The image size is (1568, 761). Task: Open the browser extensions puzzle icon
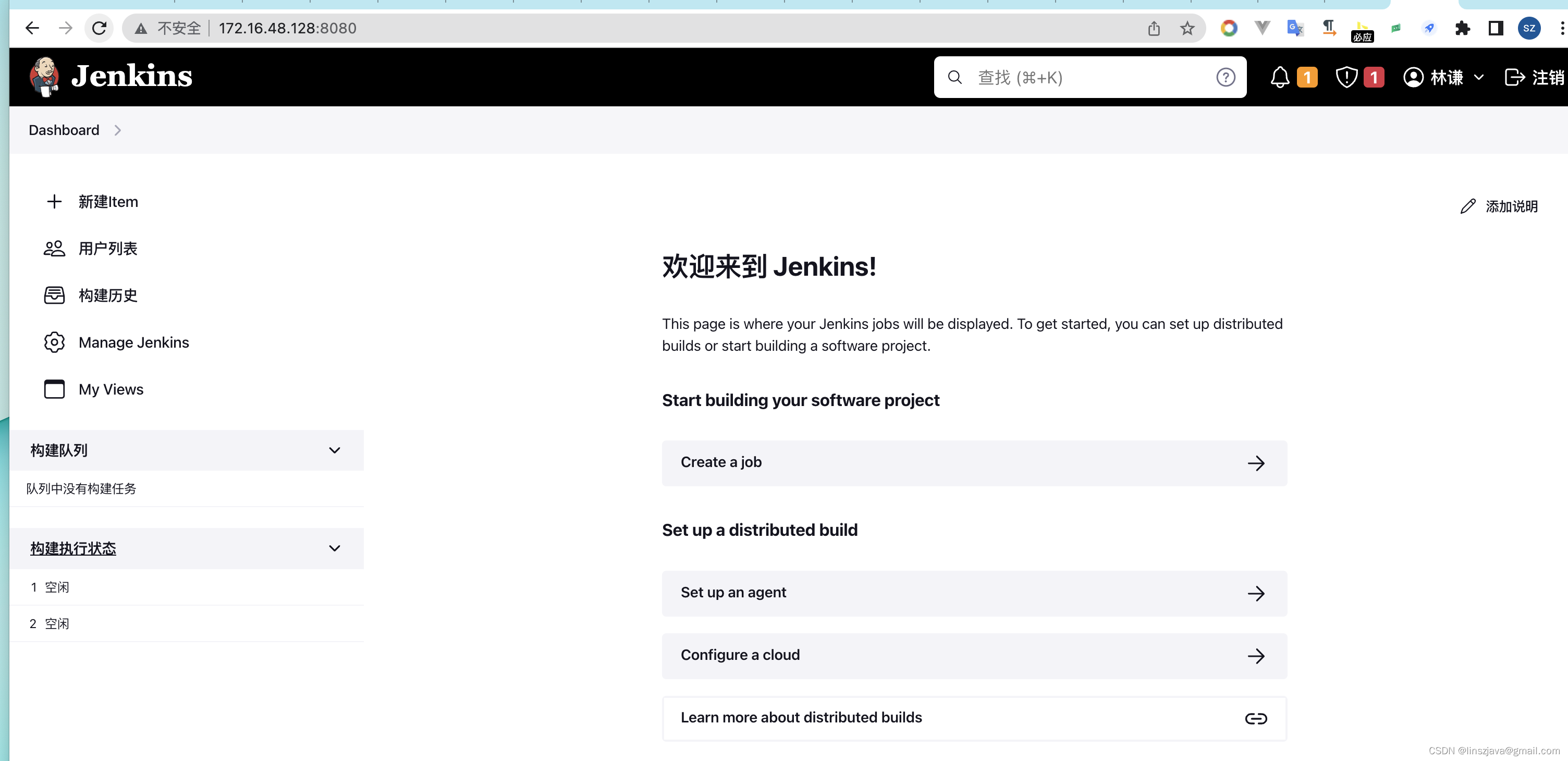coord(1462,28)
